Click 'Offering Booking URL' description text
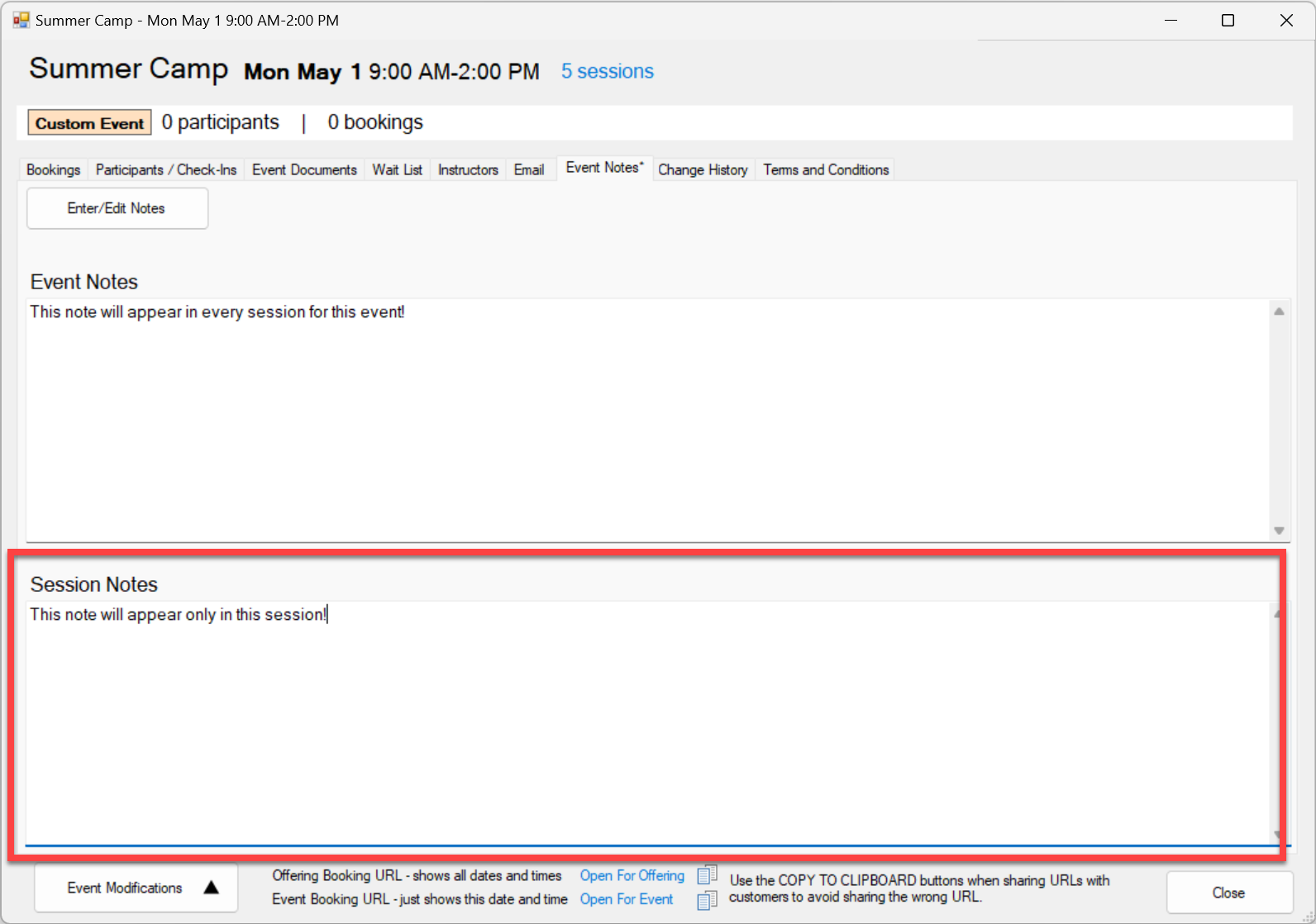This screenshot has width=1316, height=924. tap(417, 875)
